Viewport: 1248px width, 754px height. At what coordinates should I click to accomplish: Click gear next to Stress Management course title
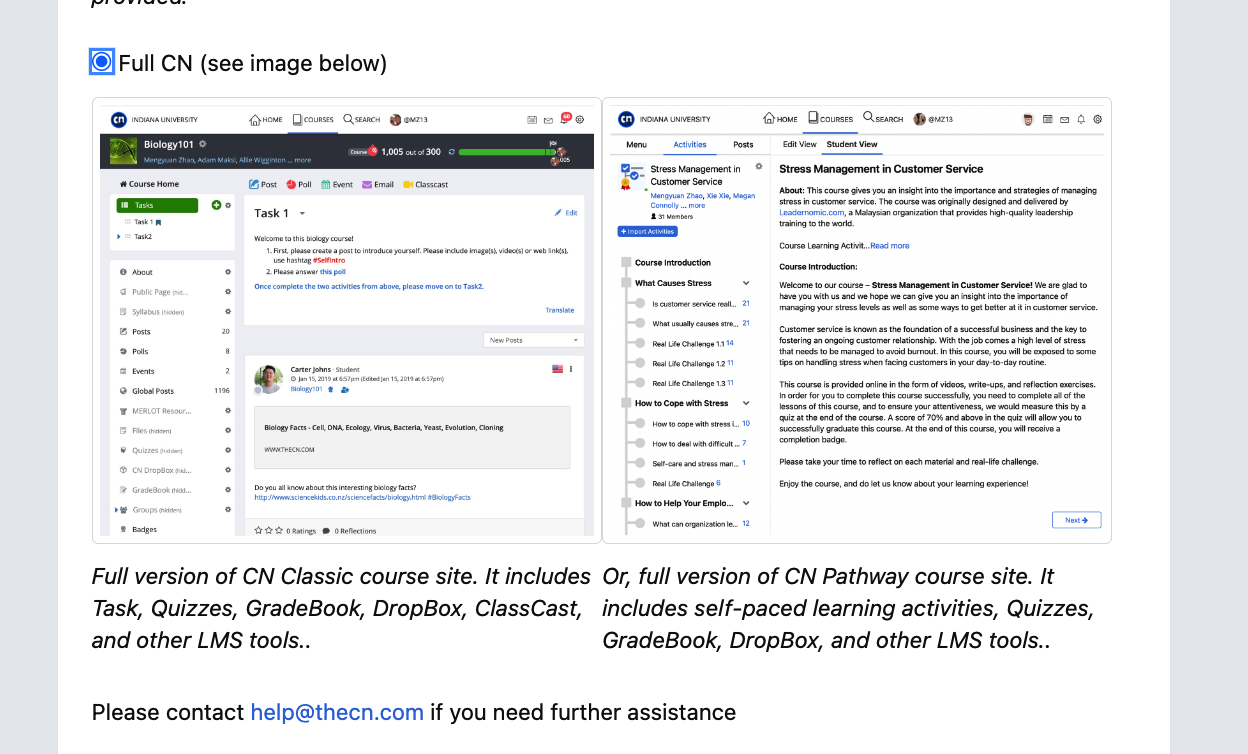[759, 166]
